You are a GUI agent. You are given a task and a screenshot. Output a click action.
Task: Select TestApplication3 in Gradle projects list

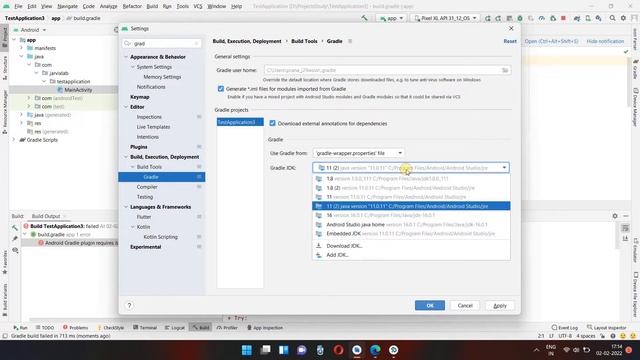[x=240, y=122]
